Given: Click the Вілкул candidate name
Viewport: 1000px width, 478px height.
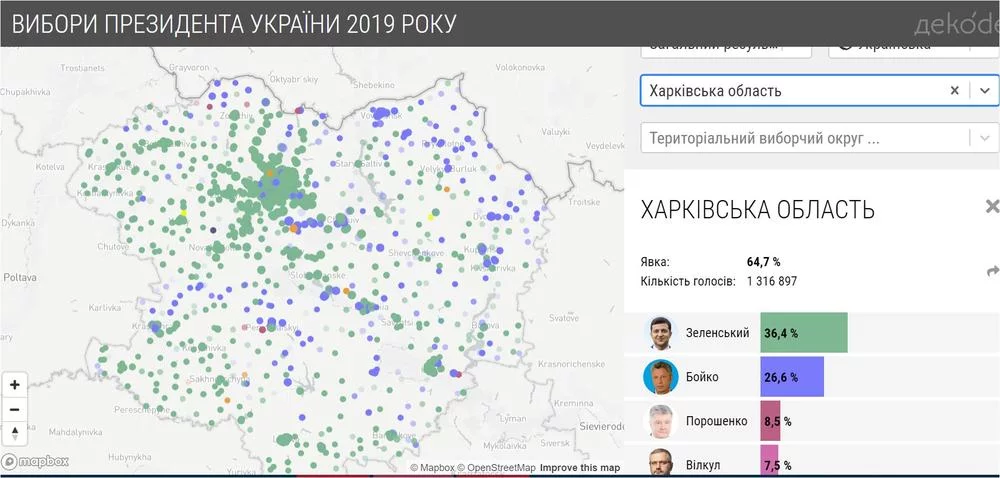Looking at the screenshot, I should pyautogui.click(x=703, y=465).
